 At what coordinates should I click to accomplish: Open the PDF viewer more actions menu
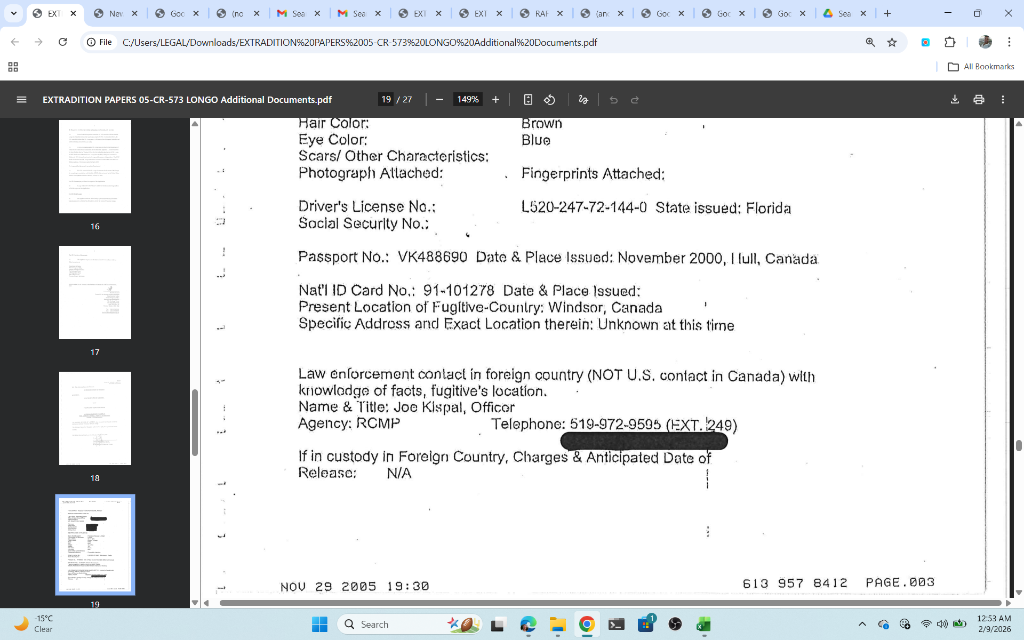1003,100
